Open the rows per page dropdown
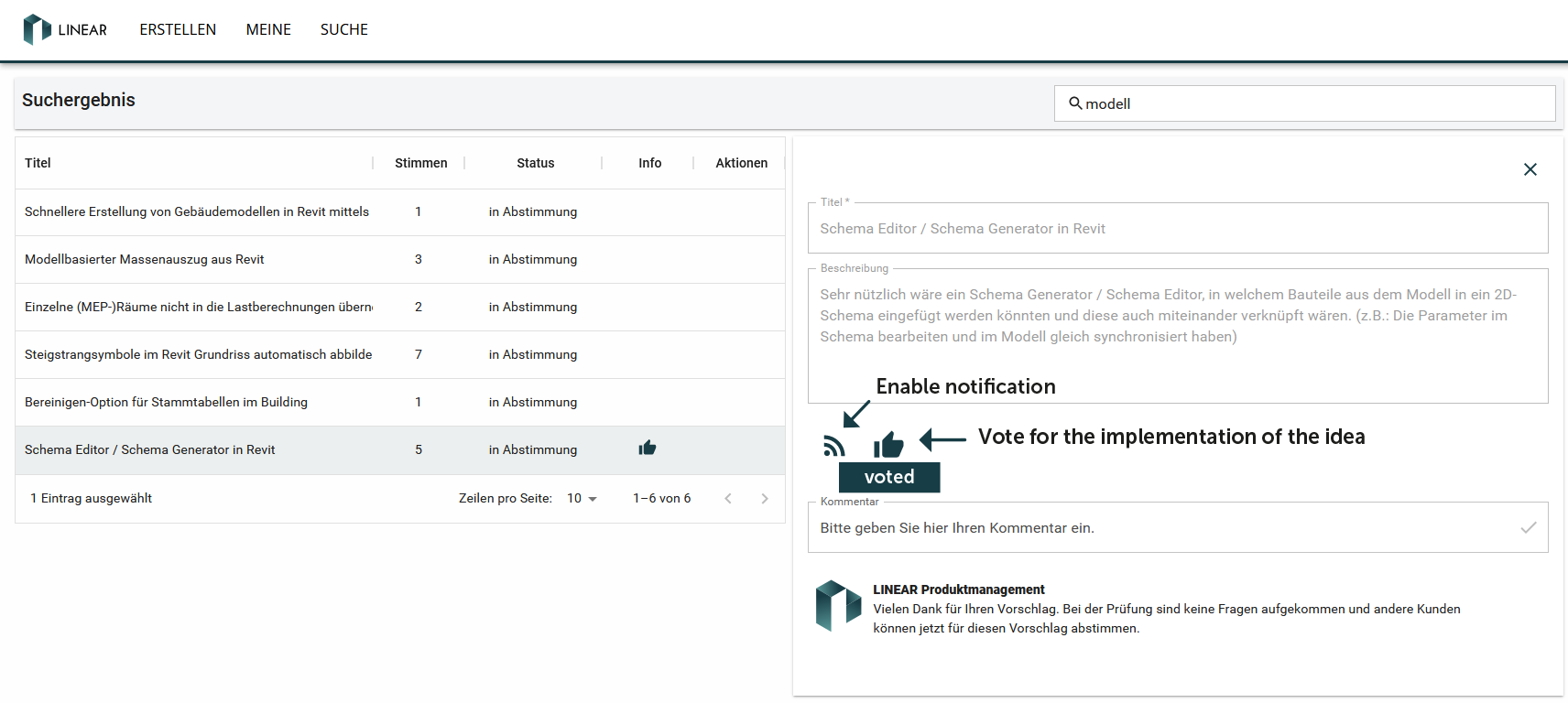Screen dimensions: 1568x703 (x=582, y=499)
